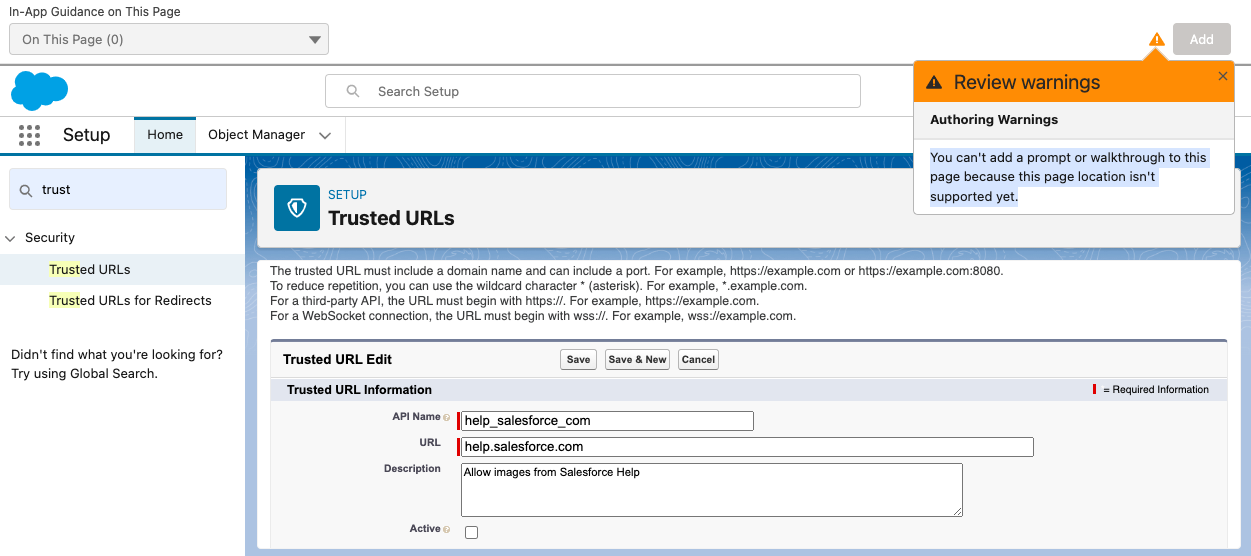Viewport: 1251px width, 556px height.
Task: Click the URL input field
Action: 747,447
